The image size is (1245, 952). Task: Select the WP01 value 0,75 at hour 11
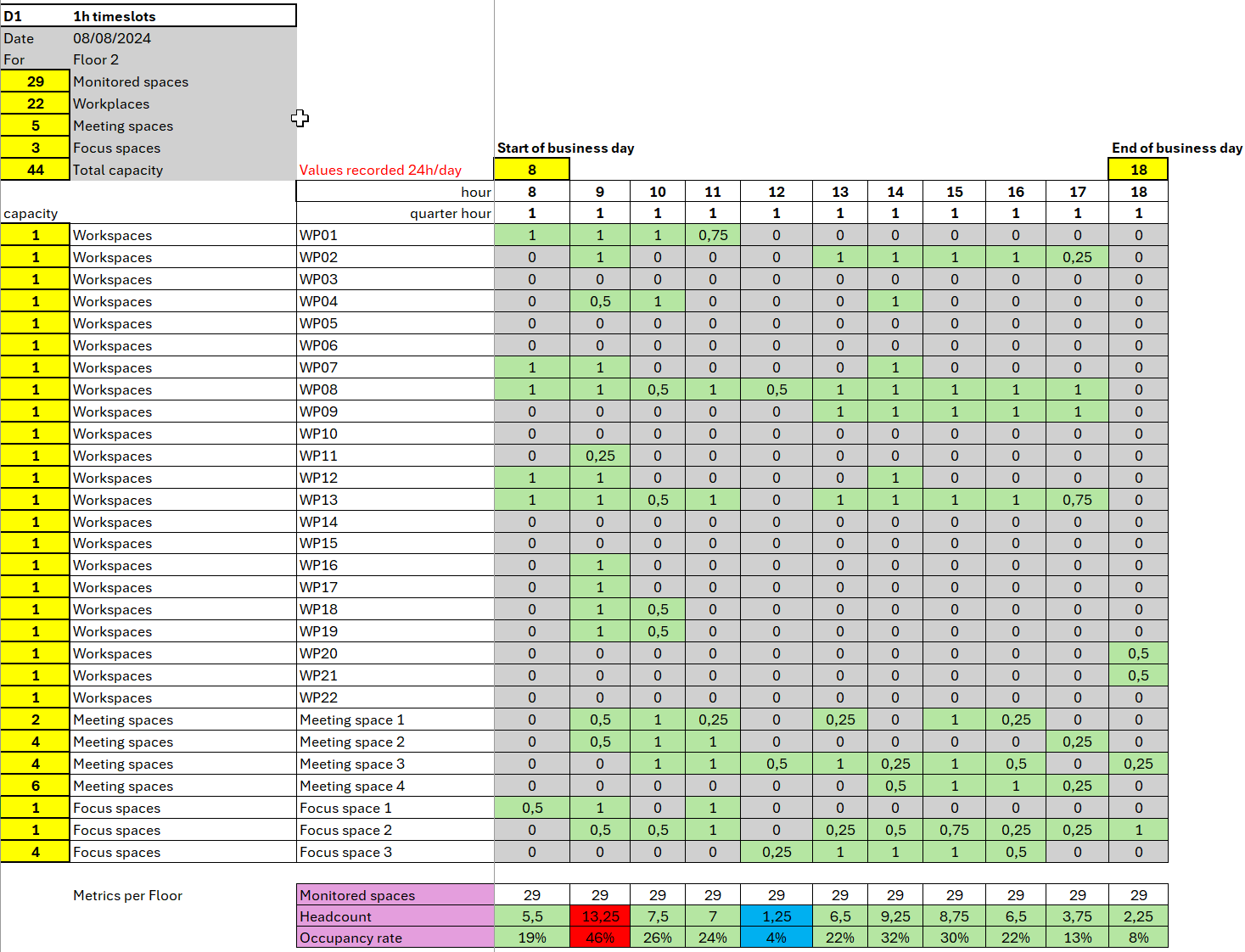pos(713,235)
